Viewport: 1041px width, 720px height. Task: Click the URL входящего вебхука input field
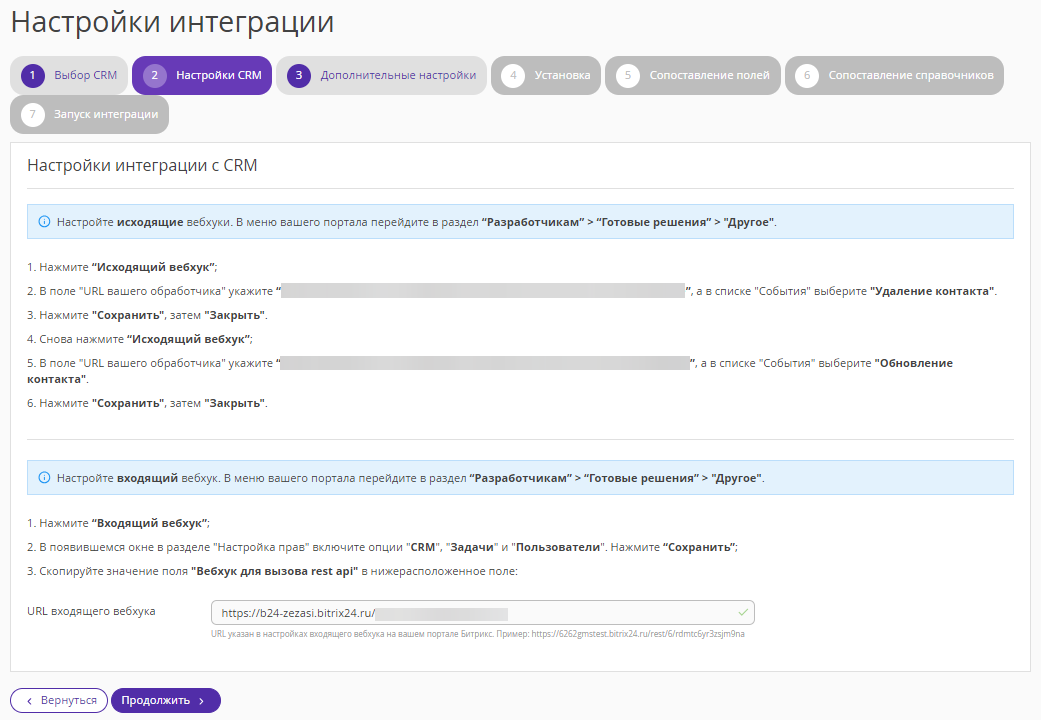(x=483, y=612)
